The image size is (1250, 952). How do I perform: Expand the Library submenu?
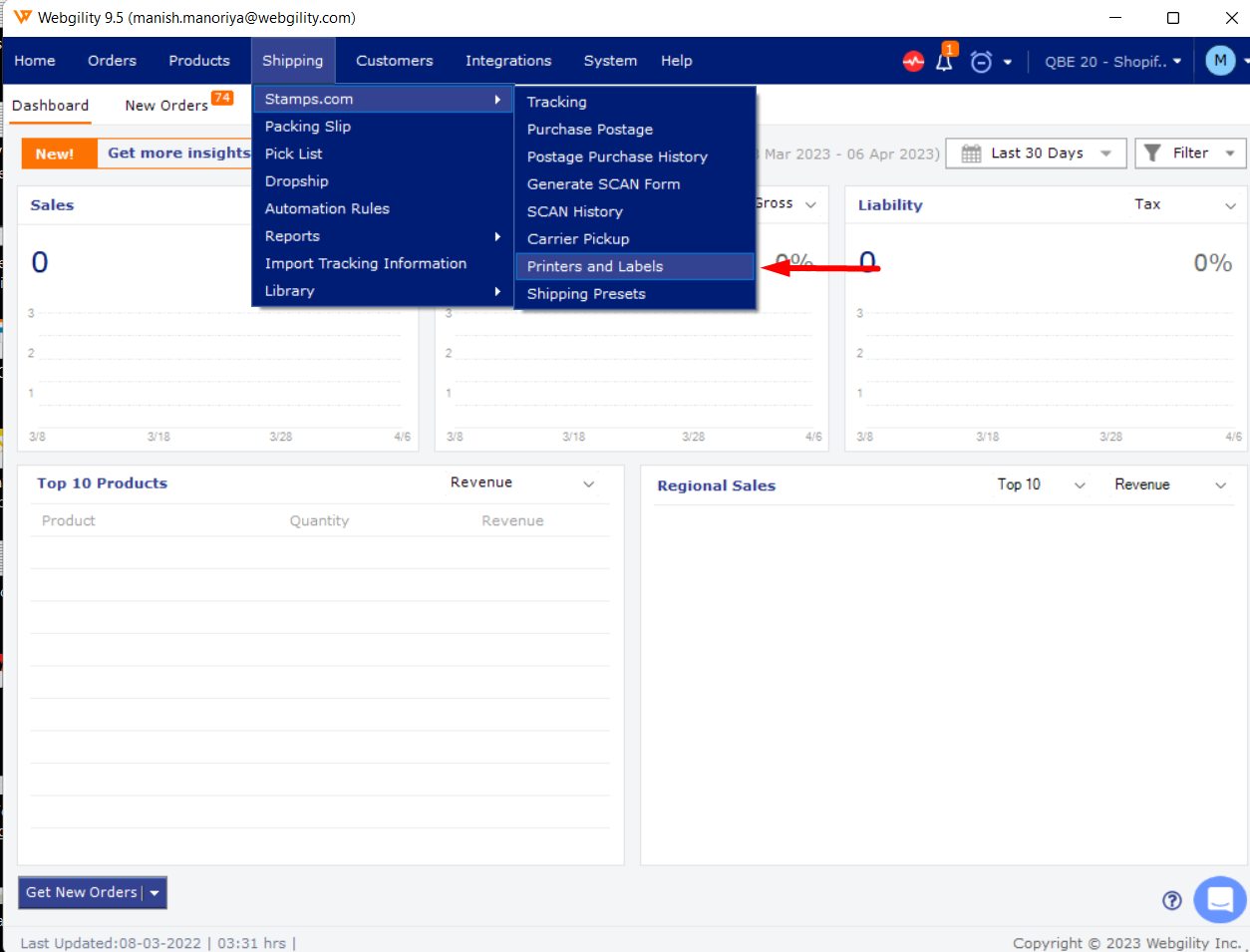[x=383, y=291]
